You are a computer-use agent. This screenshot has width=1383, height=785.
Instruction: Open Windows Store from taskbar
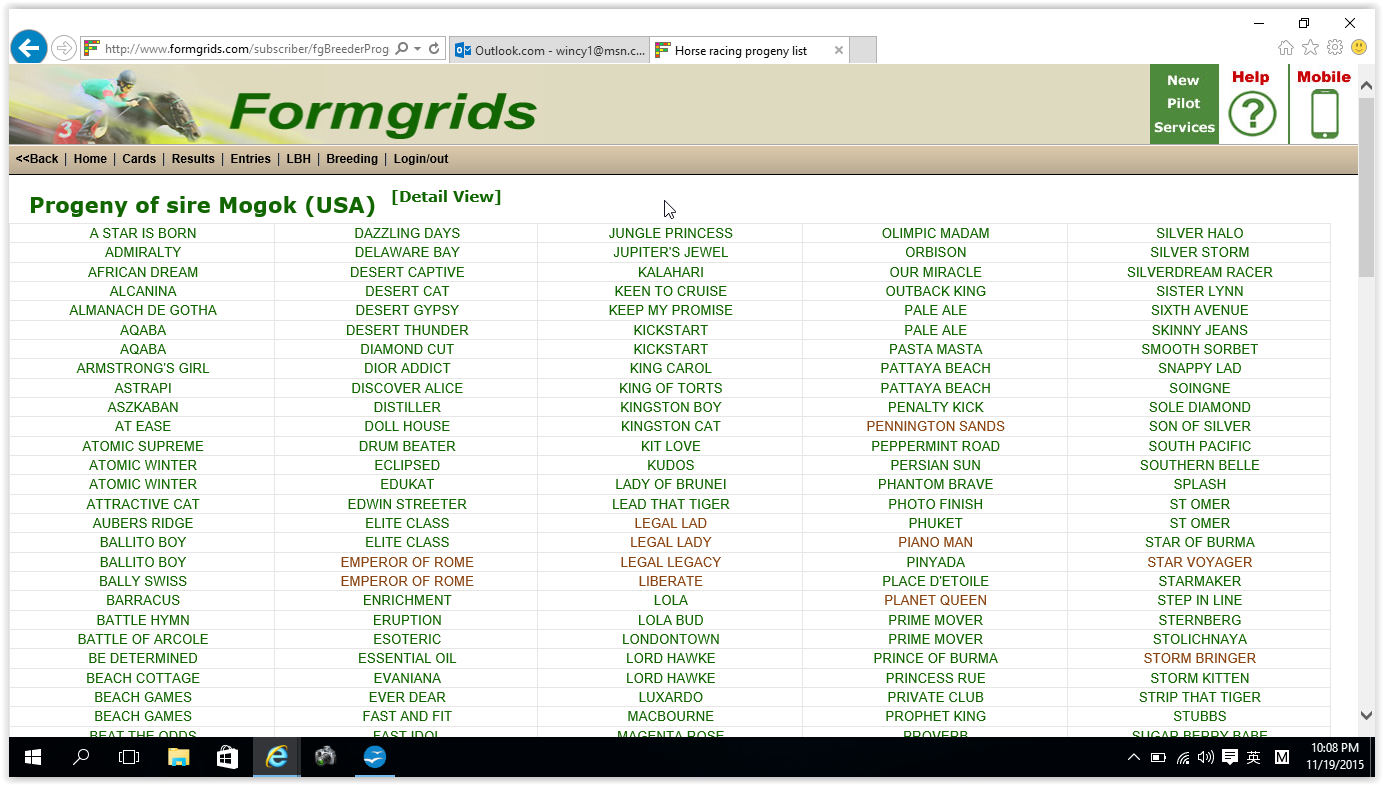227,758
